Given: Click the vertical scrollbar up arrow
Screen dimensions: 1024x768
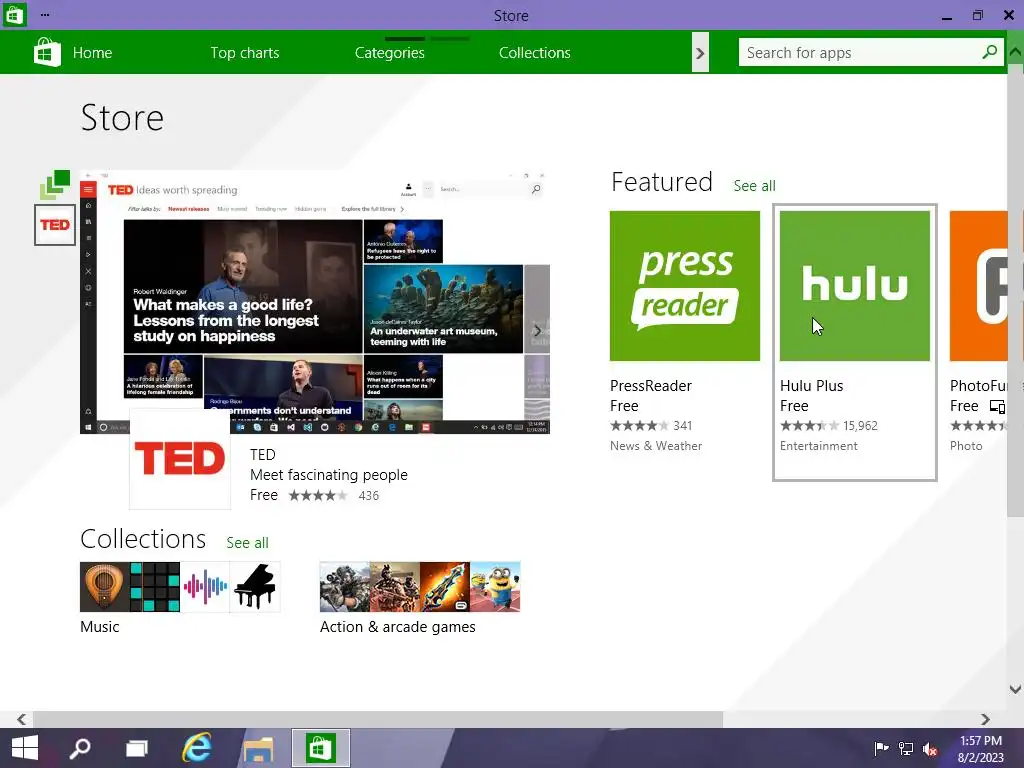Looking at the screenshot, I should 1016,51.
